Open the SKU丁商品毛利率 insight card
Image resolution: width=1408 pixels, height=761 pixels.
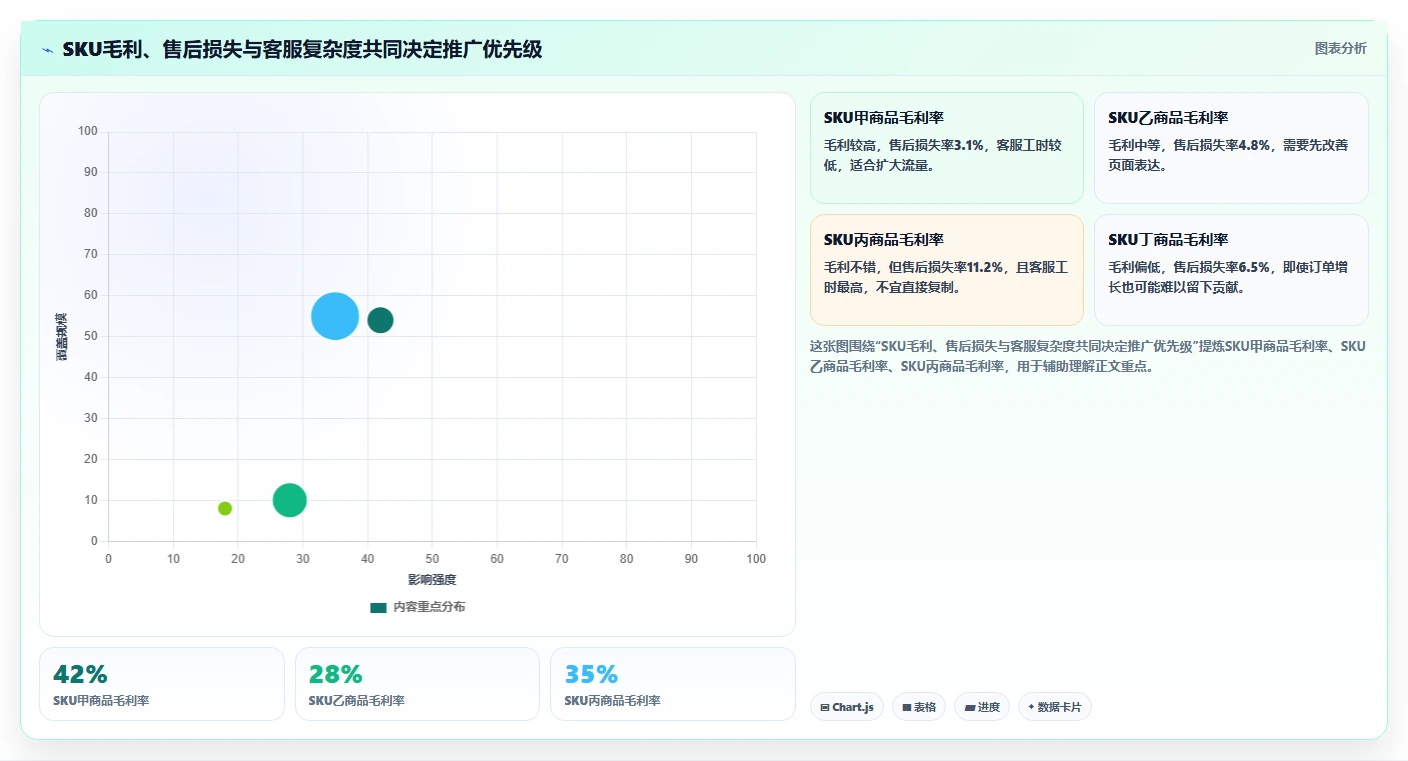point(1231,270)
